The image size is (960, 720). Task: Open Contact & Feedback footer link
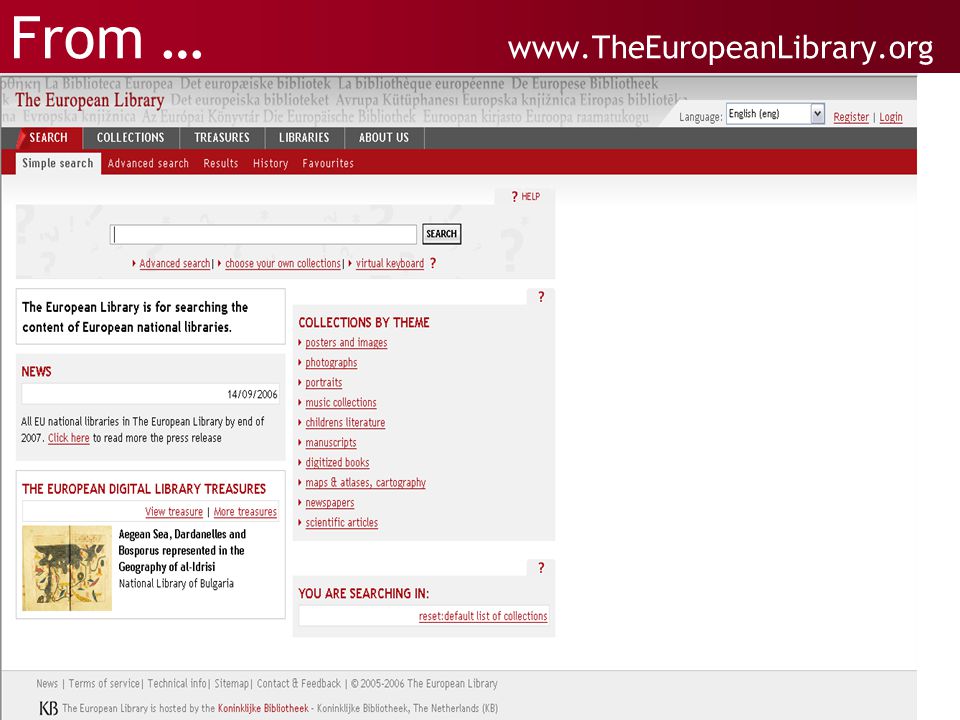click(x=299, y=684)
